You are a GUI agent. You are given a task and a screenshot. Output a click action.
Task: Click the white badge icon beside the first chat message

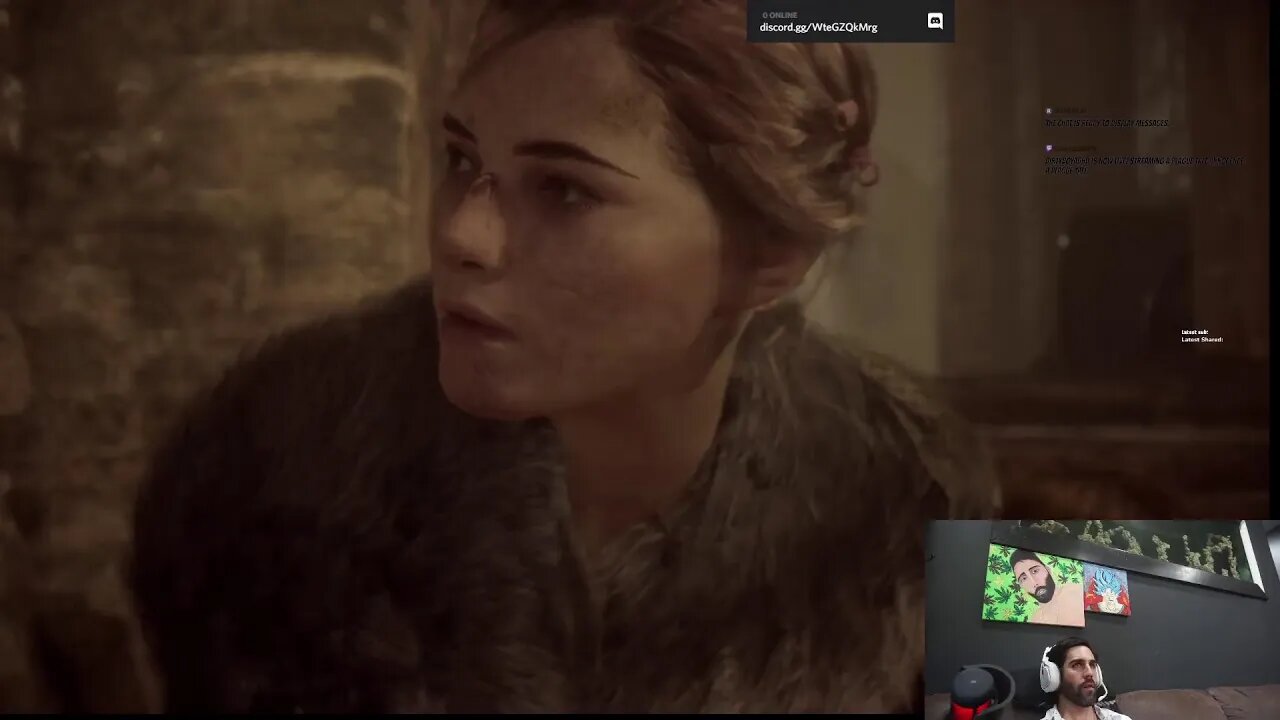click(1048, 111)
